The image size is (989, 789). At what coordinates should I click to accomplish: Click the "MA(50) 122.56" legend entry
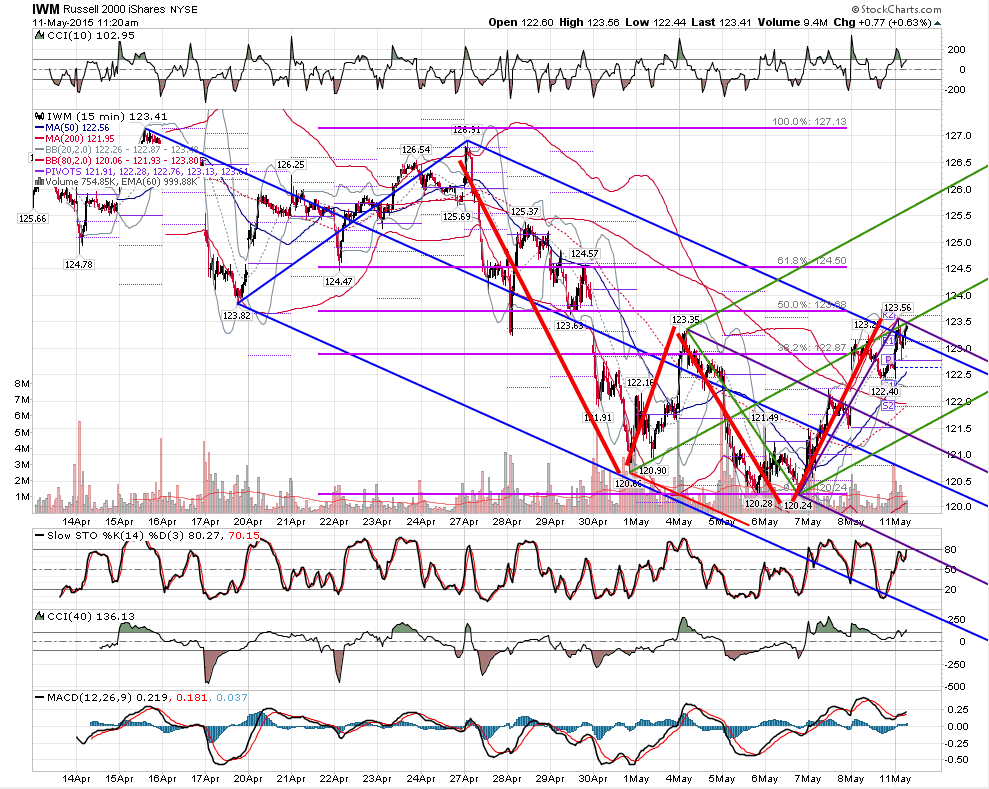77,128
